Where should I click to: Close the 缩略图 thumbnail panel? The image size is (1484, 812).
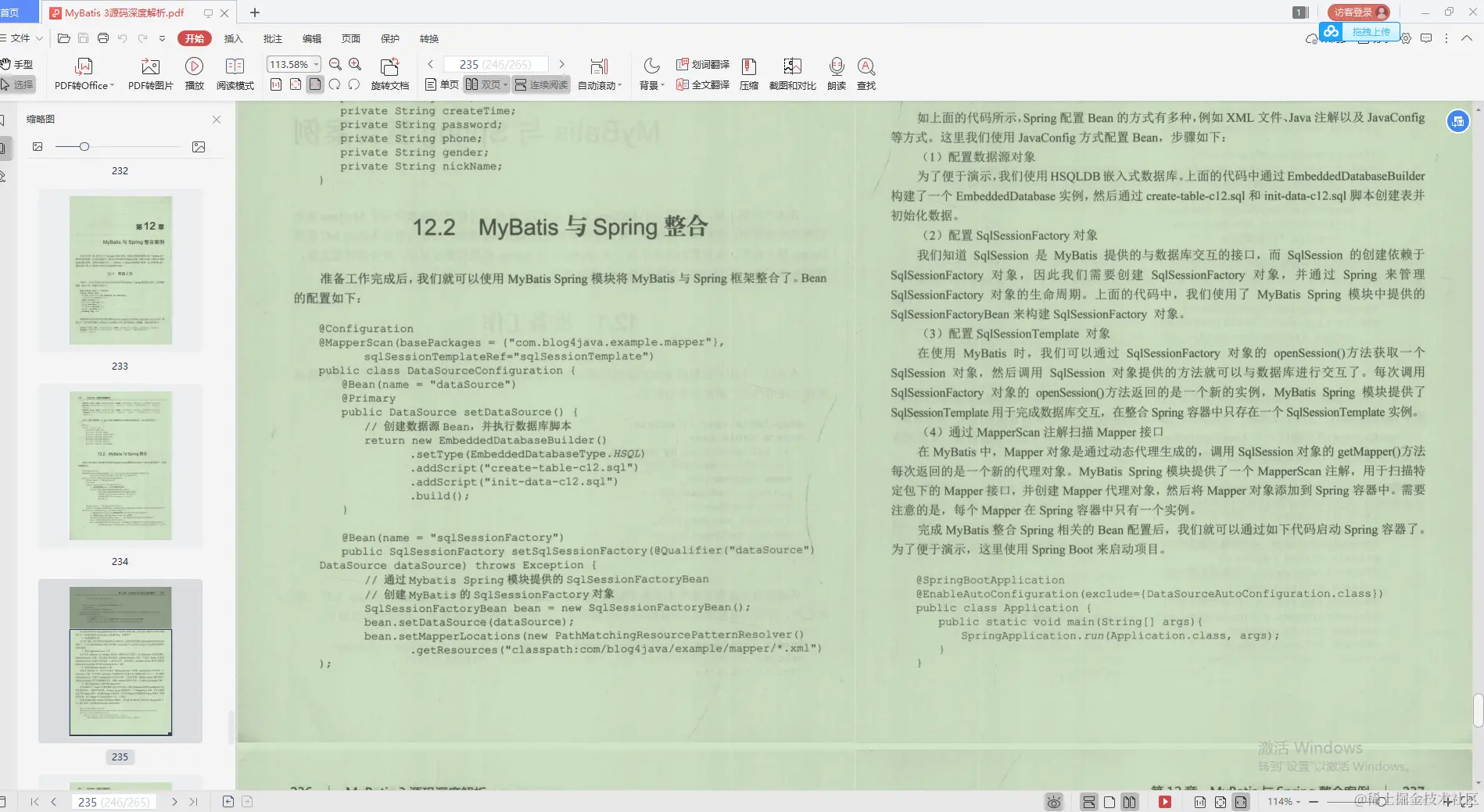point(217,120)
